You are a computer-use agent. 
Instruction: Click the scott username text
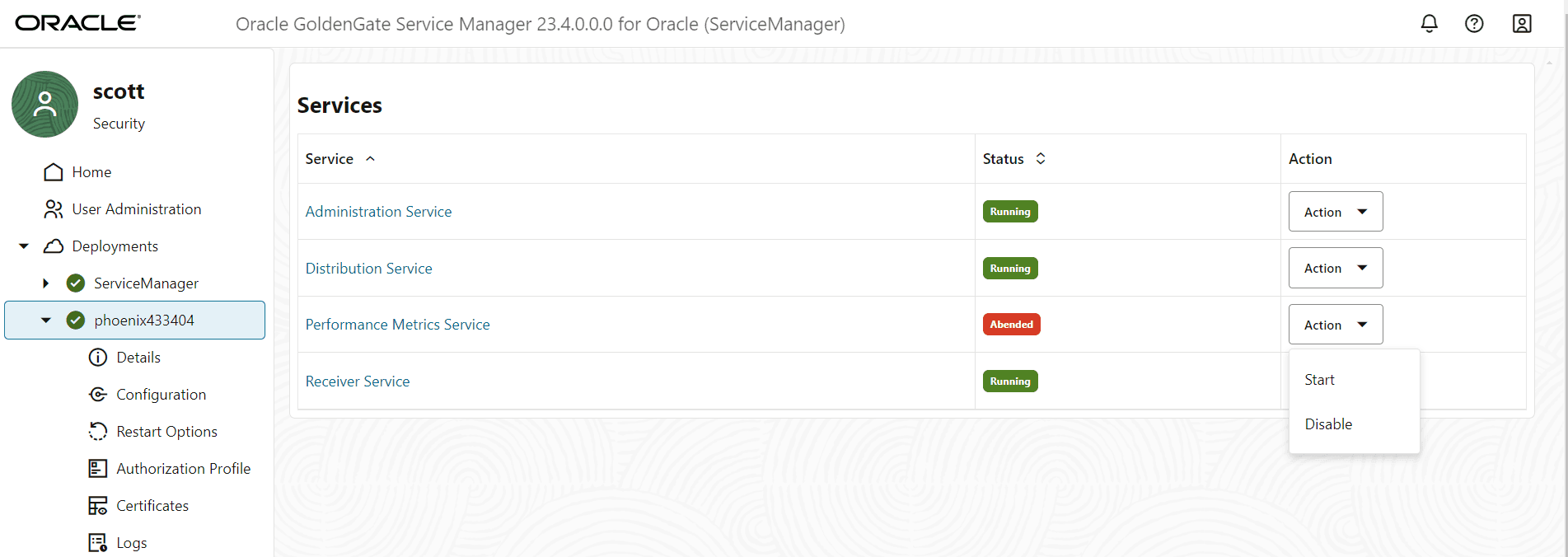click(119, 91)
